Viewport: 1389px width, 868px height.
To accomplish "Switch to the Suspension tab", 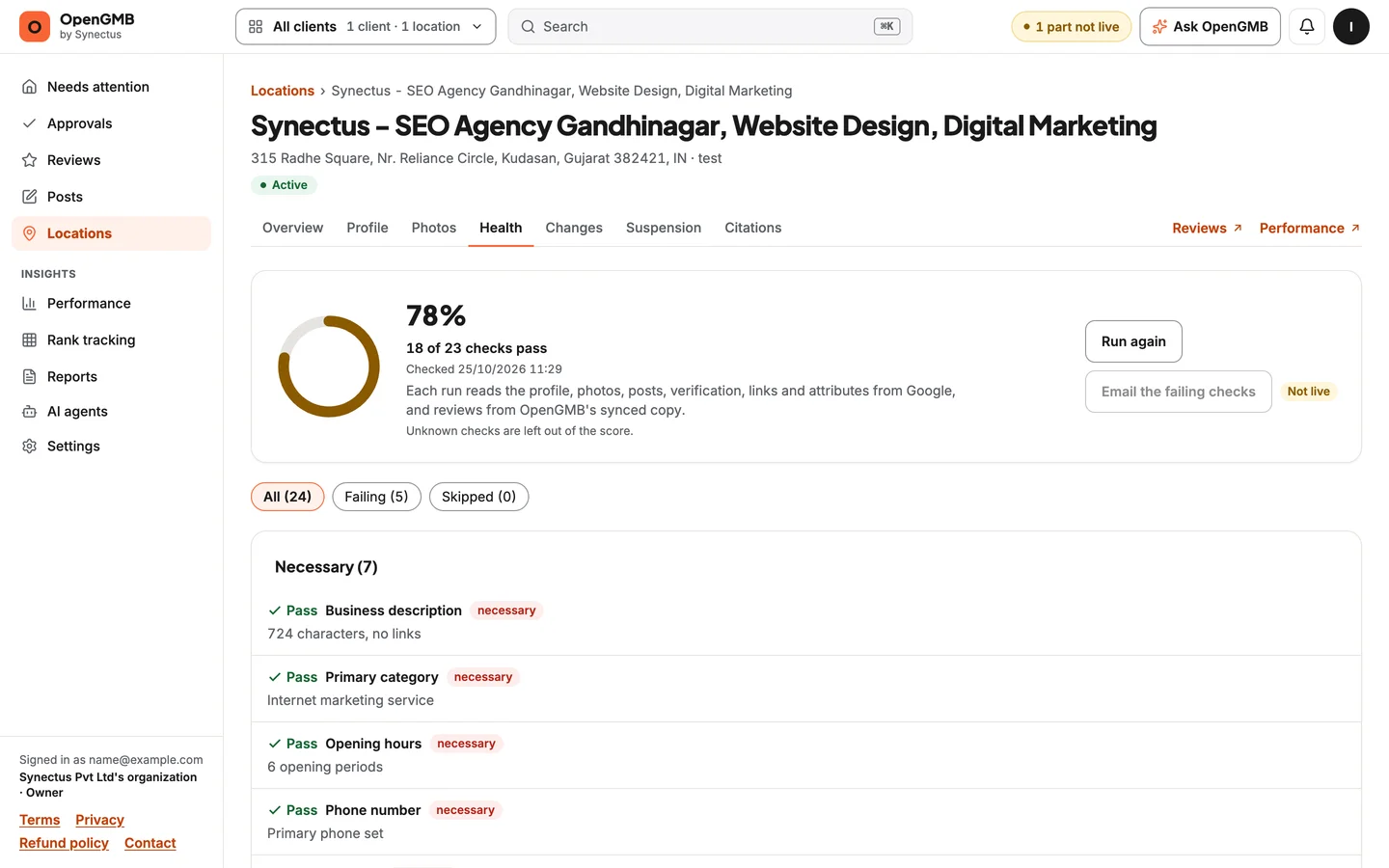I will (664, 228).
